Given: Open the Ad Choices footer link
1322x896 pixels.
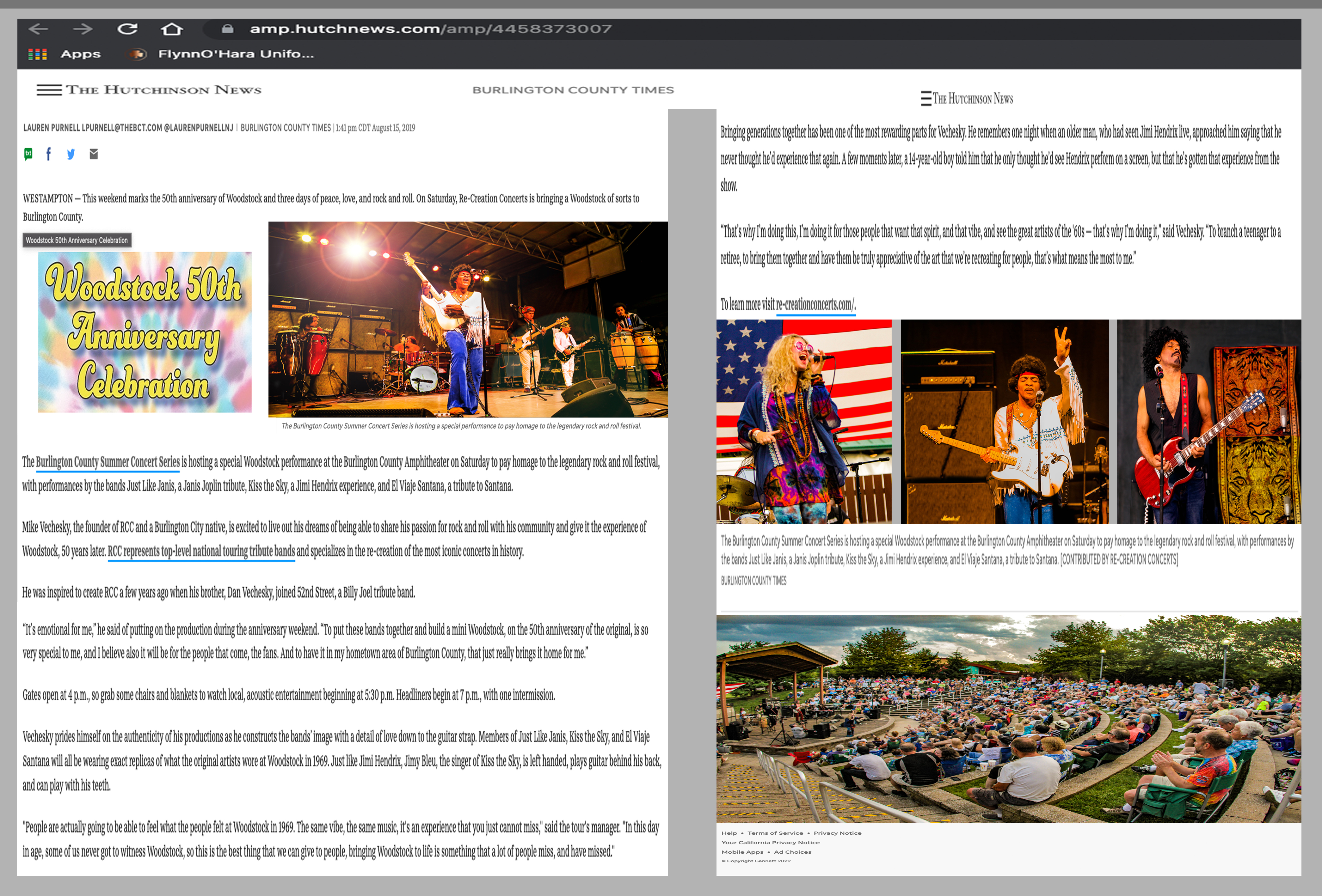Looking at the screenshot, I should [x=792, y=852].
